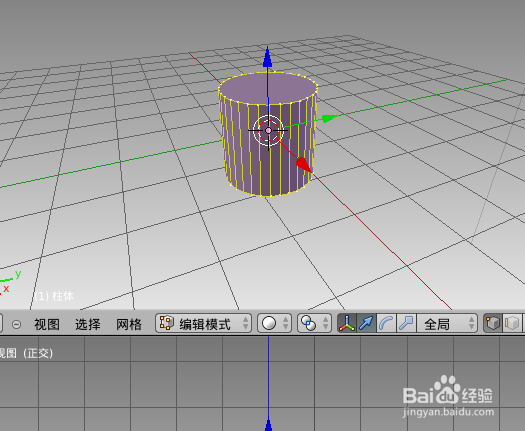Enable the translate manipulator arrow
Viewport: 525px width, 431px height.
367,323
